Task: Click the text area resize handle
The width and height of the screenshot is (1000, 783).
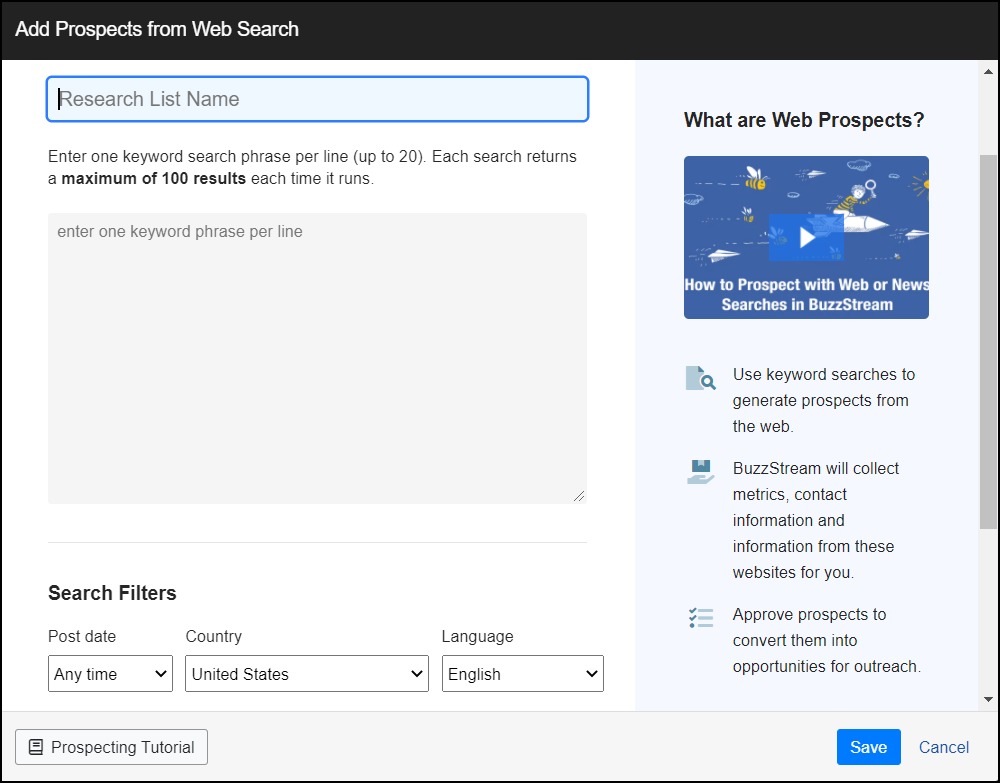Action: (579, 496)
